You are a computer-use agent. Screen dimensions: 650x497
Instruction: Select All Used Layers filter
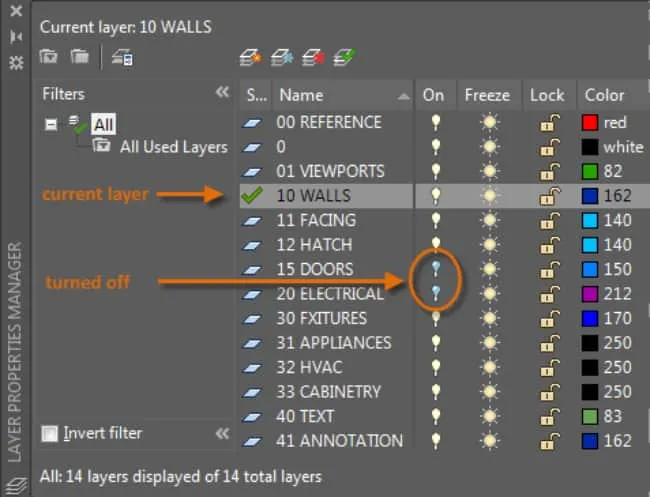(x=174, y=147)
